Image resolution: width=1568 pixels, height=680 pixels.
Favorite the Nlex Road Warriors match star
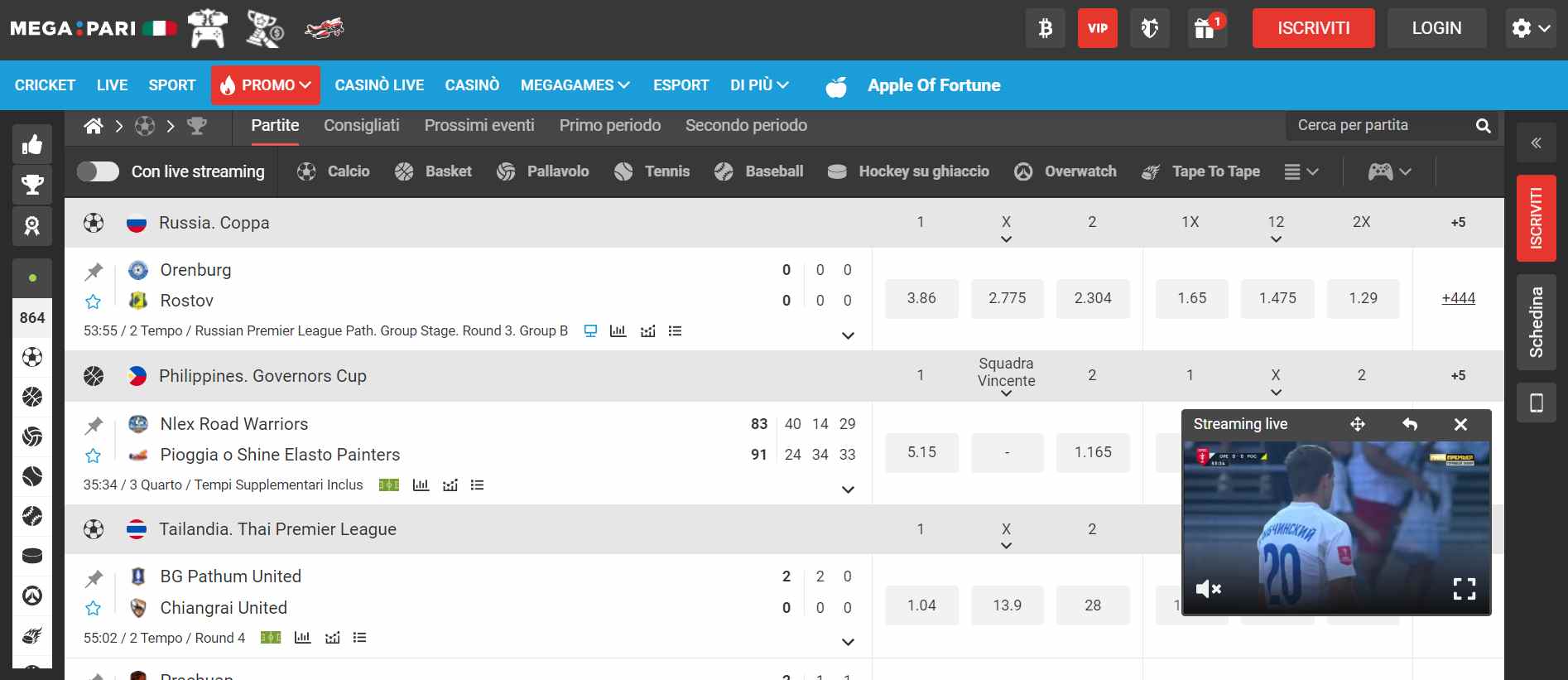(x=94, y=456)
